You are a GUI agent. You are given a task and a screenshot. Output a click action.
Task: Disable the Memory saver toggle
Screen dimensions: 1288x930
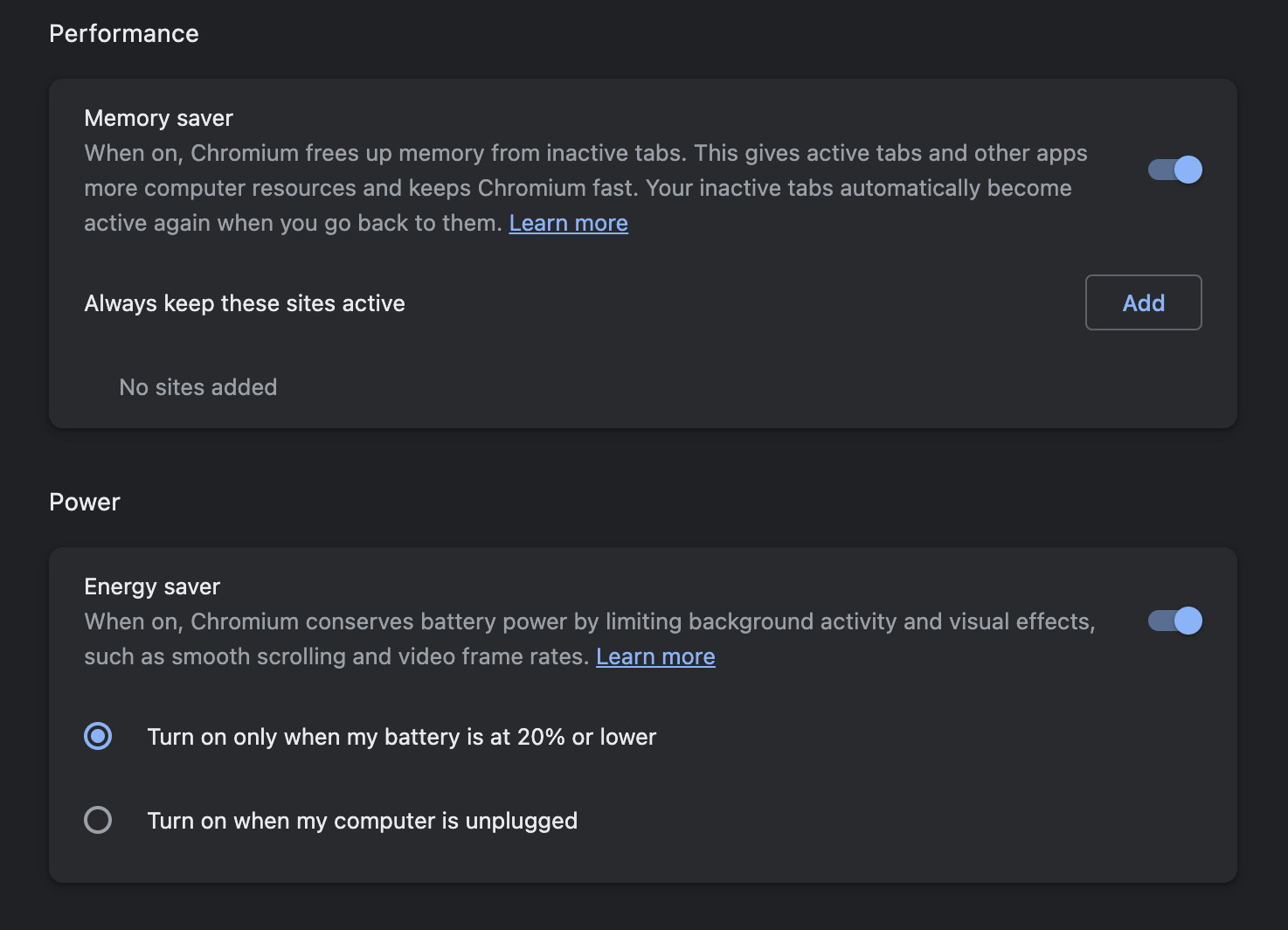pos(1174,170)
